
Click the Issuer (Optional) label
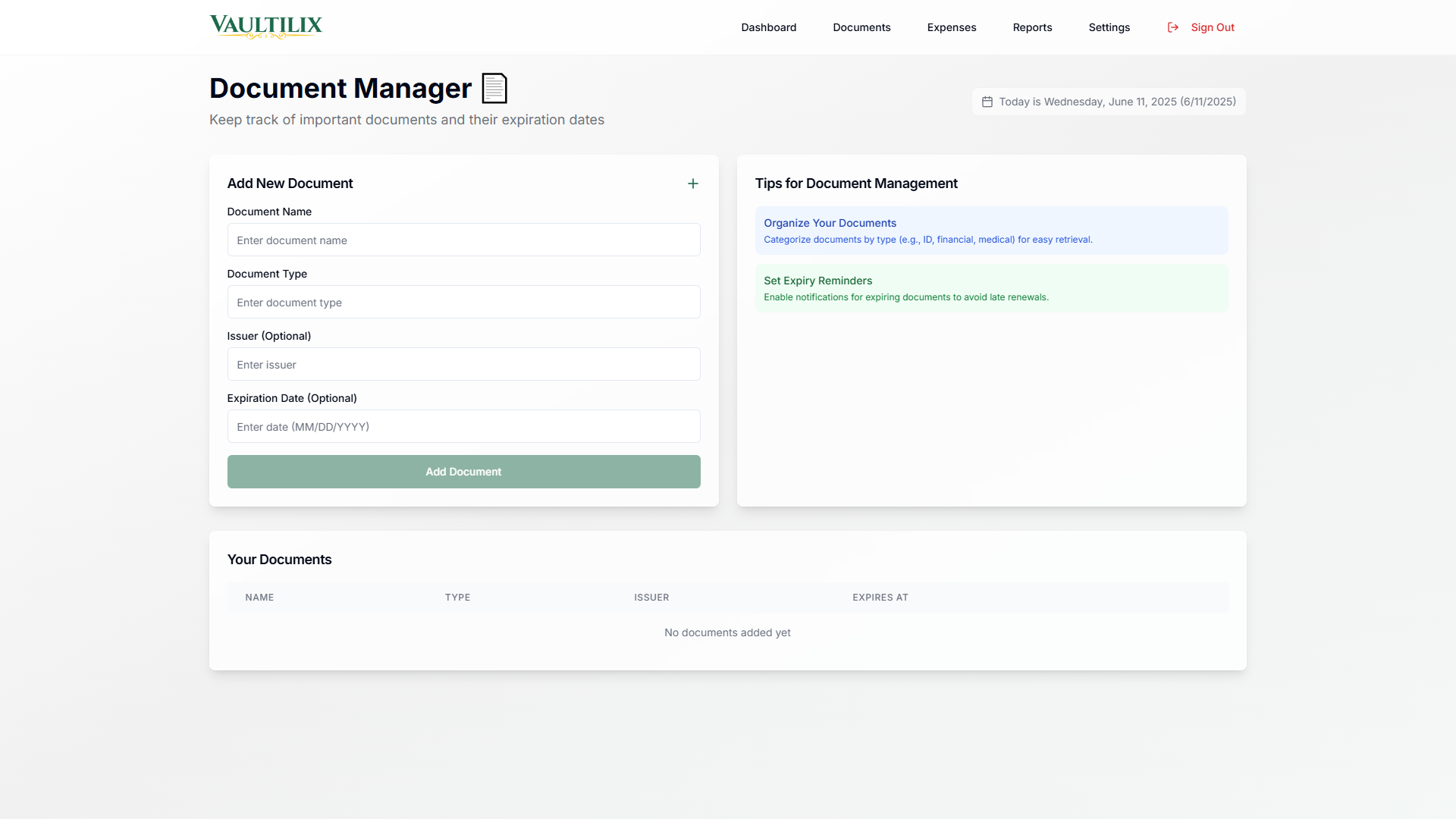269,336
